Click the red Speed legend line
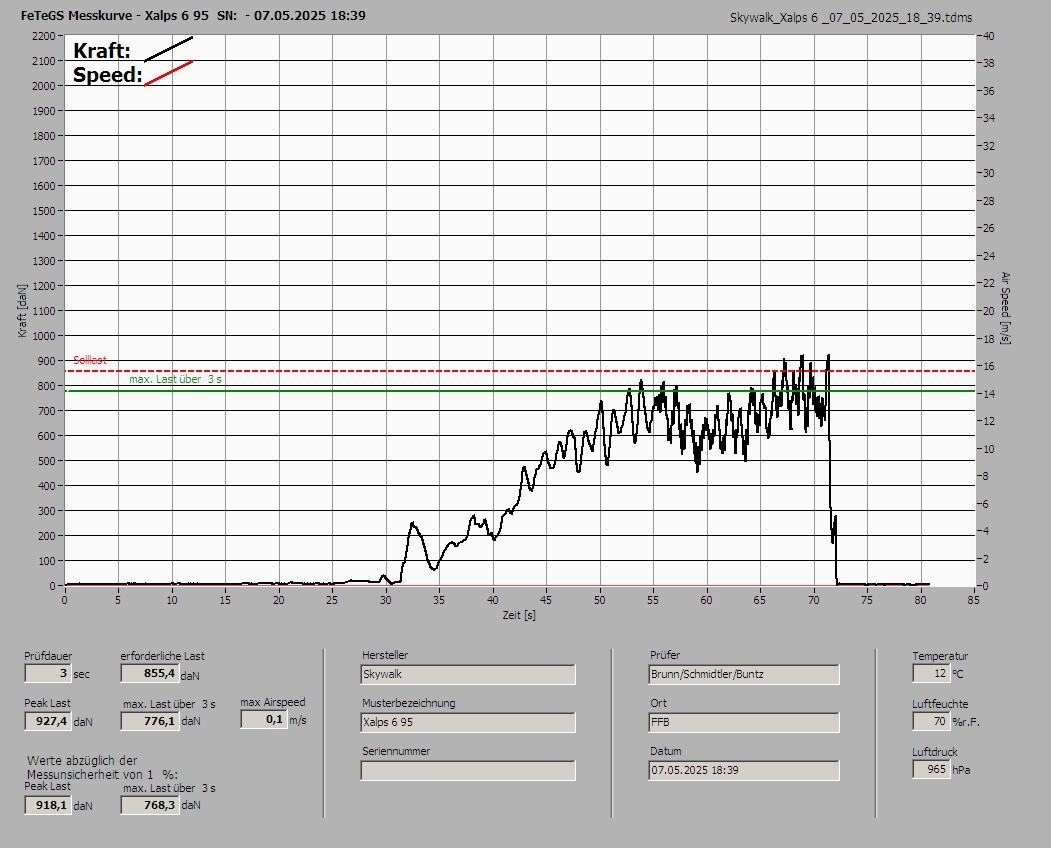Screen dimensions: 1051x848 168,73
